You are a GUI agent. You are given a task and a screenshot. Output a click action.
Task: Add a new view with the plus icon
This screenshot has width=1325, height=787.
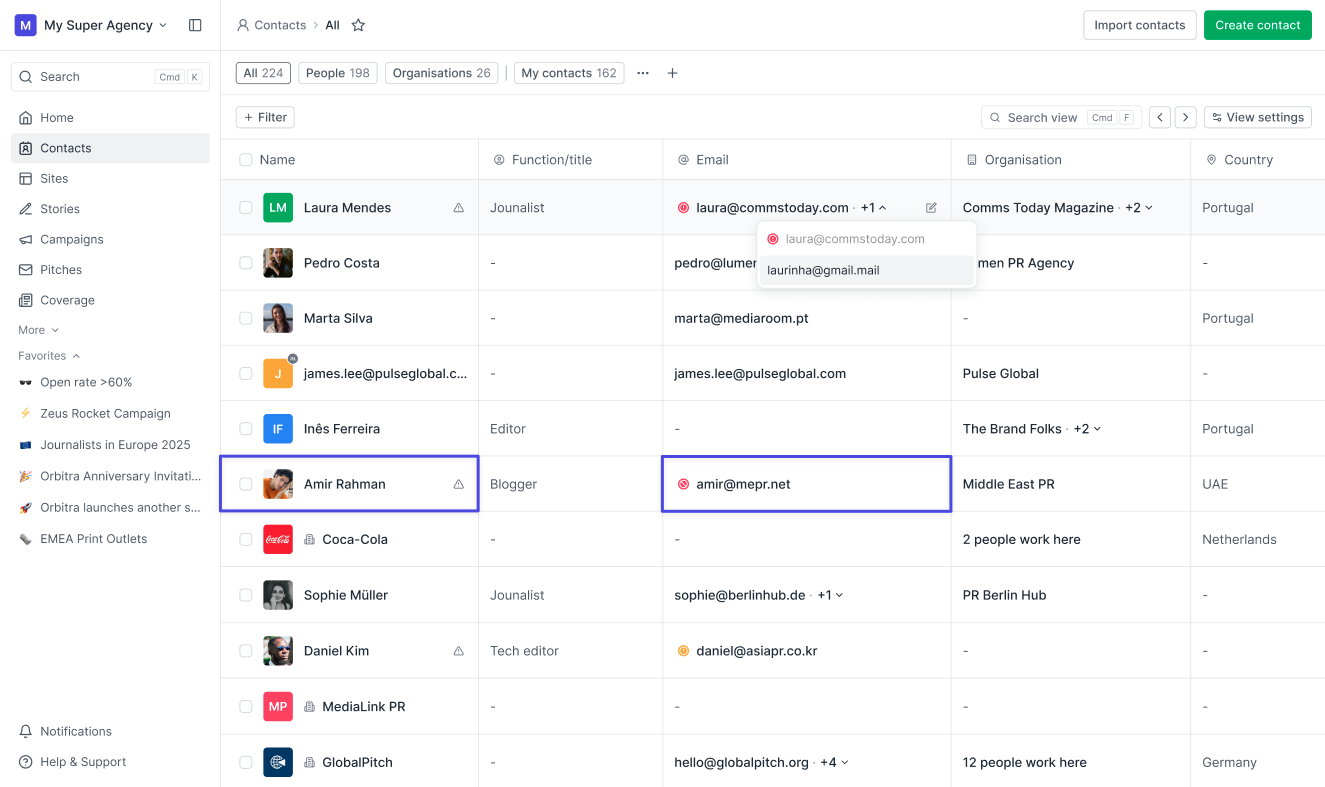click(x=672, y=73)
